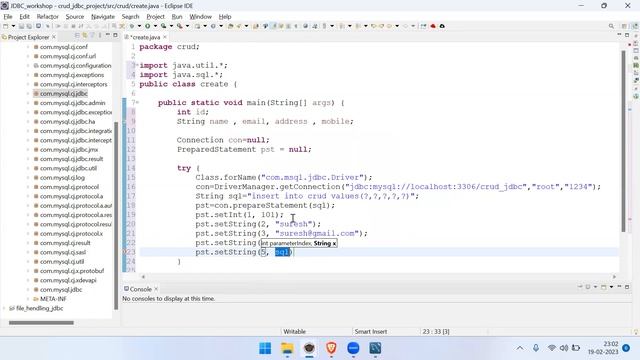Click the Save All toolbar icon
The height and width of the screenshot is (360, 640).
click(x=29, y=26)
